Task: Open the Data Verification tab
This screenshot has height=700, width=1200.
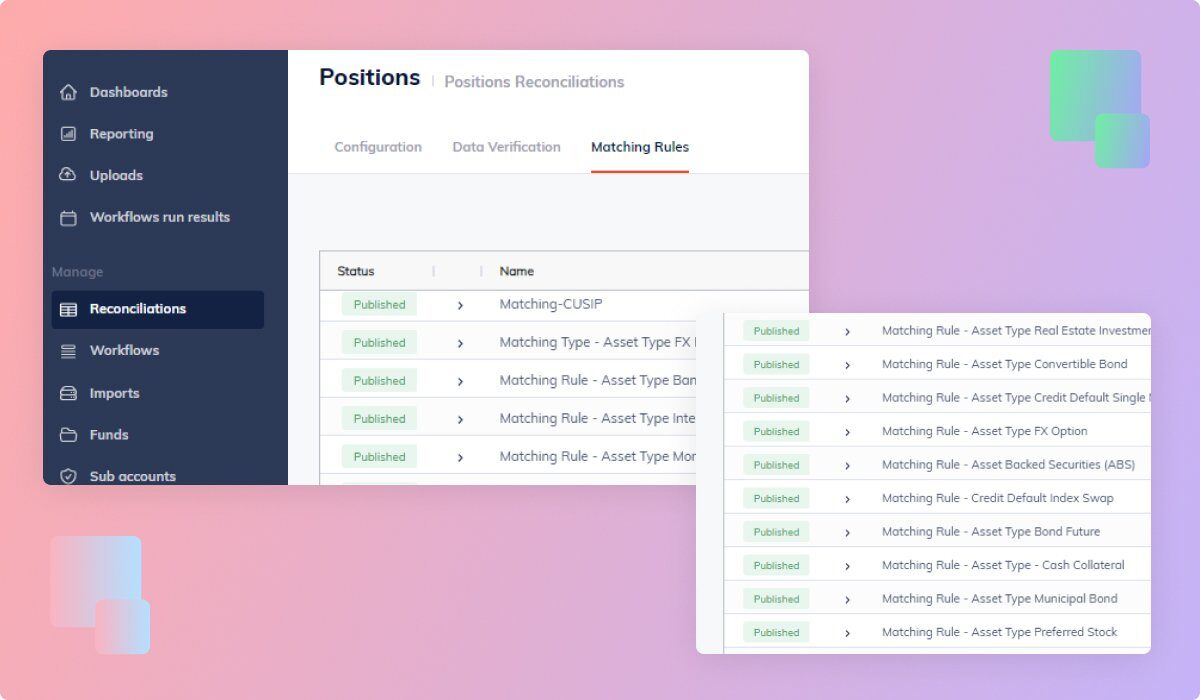Action: [506, 146]
